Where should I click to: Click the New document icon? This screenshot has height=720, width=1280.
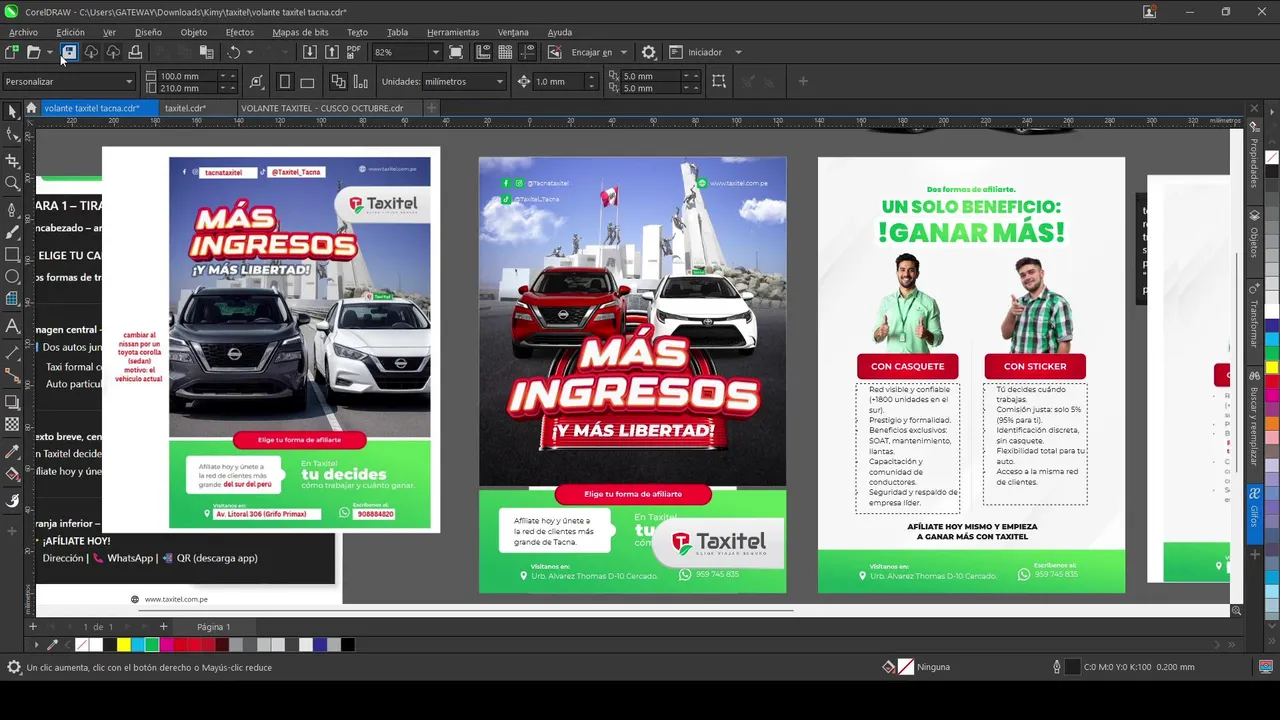pos(12,52)
